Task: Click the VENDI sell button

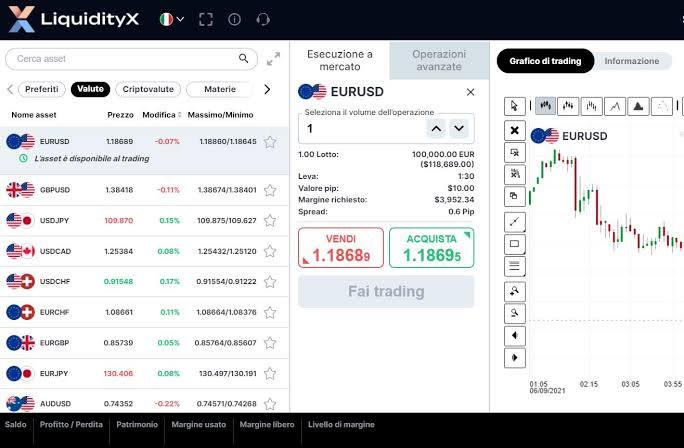Action: [341, 248]
